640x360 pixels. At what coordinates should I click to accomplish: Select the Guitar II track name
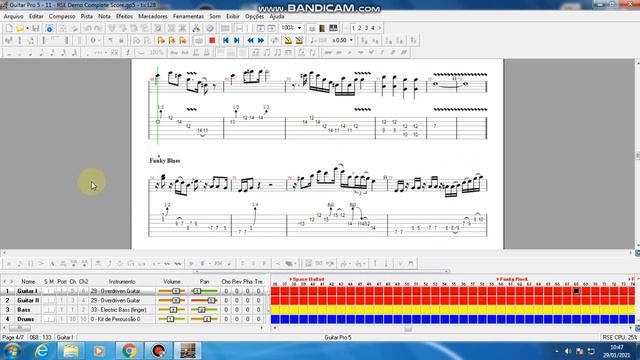28,300
